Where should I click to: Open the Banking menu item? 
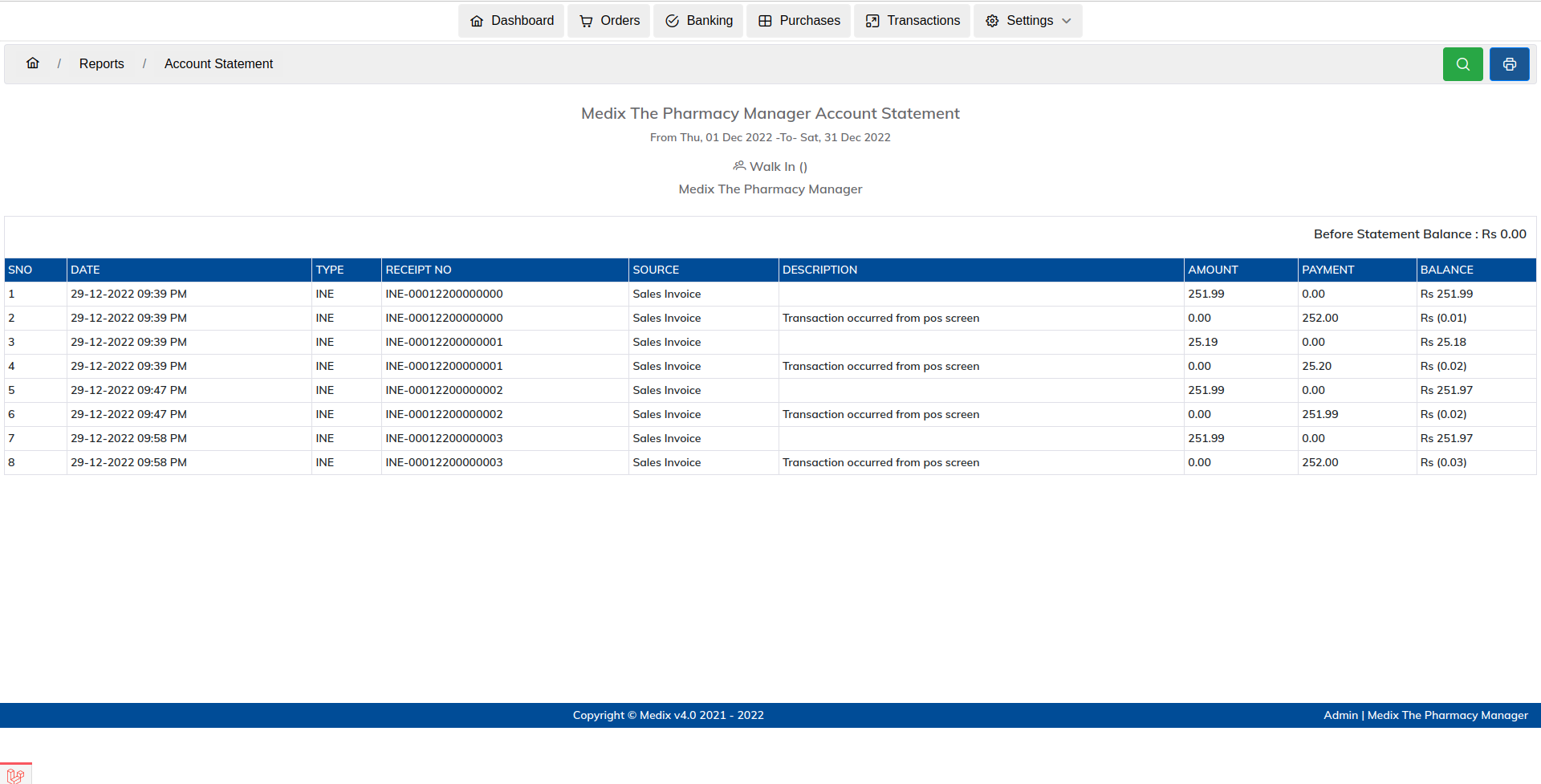click(698, 21)
